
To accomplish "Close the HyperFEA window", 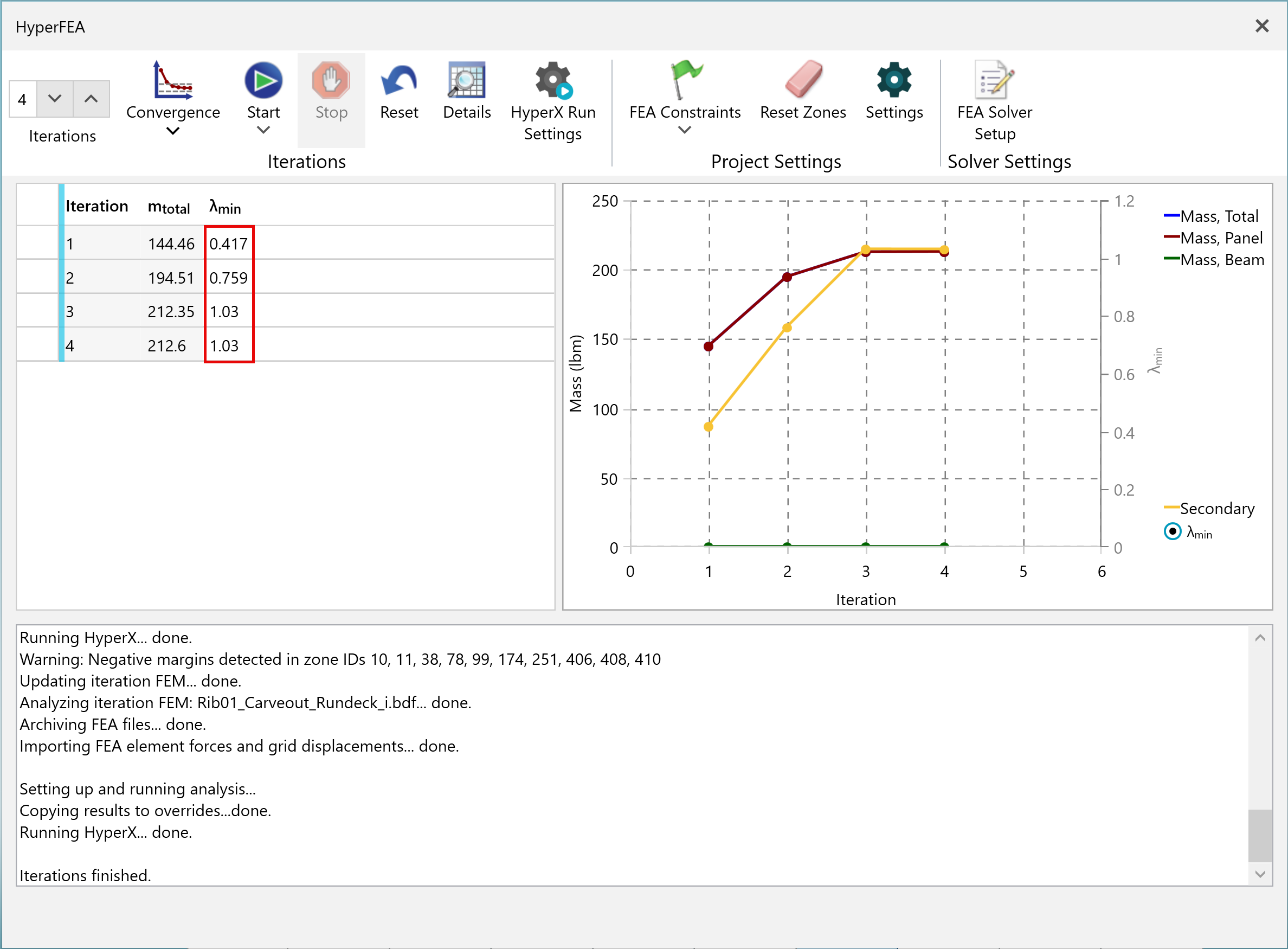I will tap(1261, 26).
